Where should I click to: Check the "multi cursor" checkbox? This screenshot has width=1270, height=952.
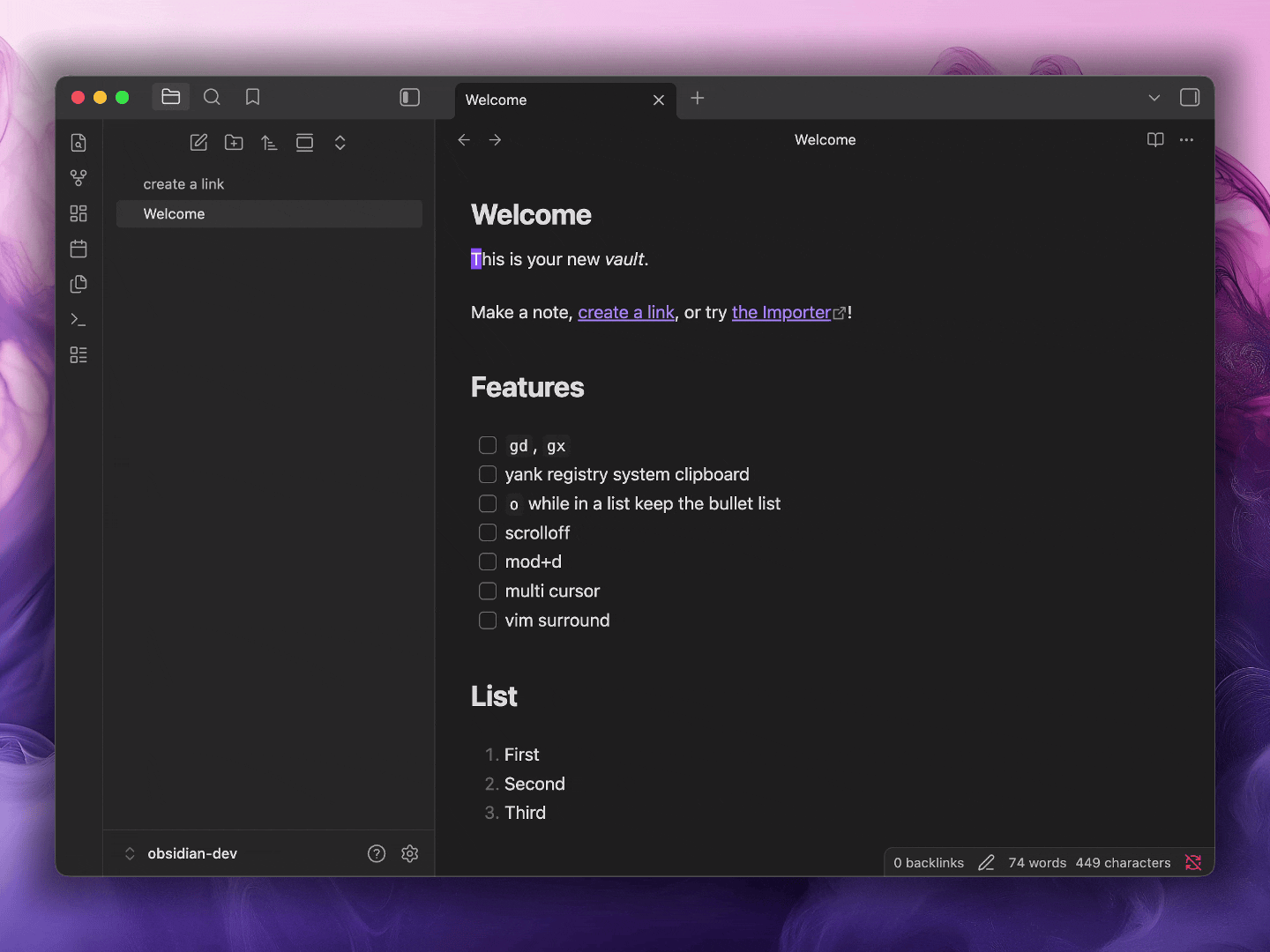tap(488, 591)
